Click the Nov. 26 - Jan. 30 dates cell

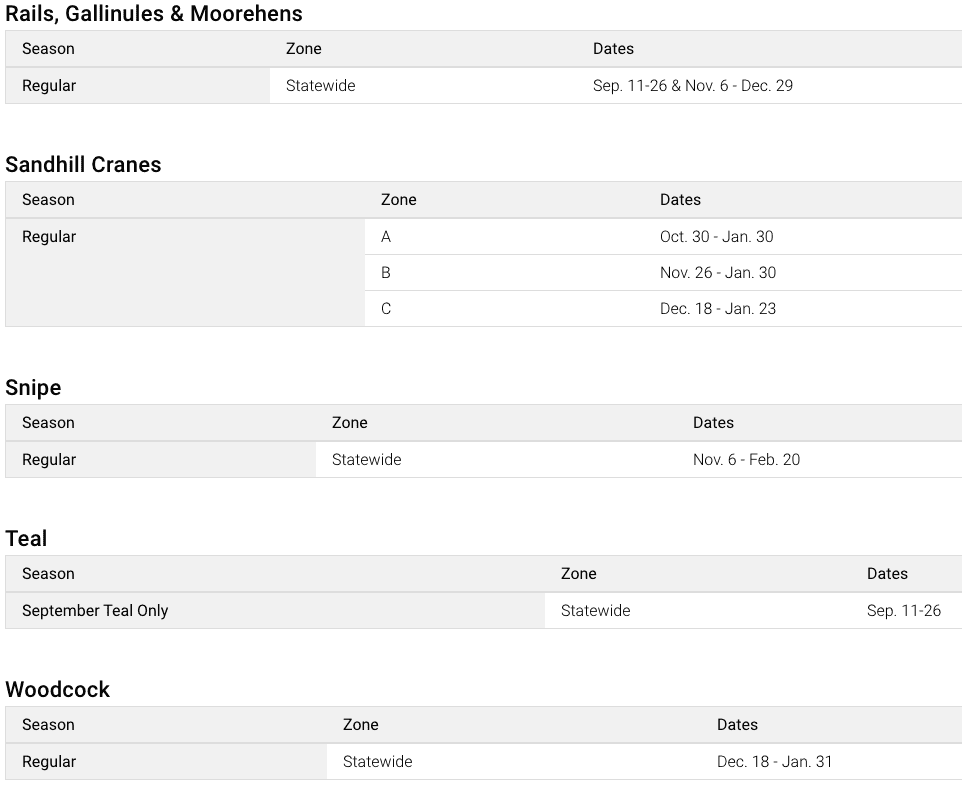click(x=717, y=273)
